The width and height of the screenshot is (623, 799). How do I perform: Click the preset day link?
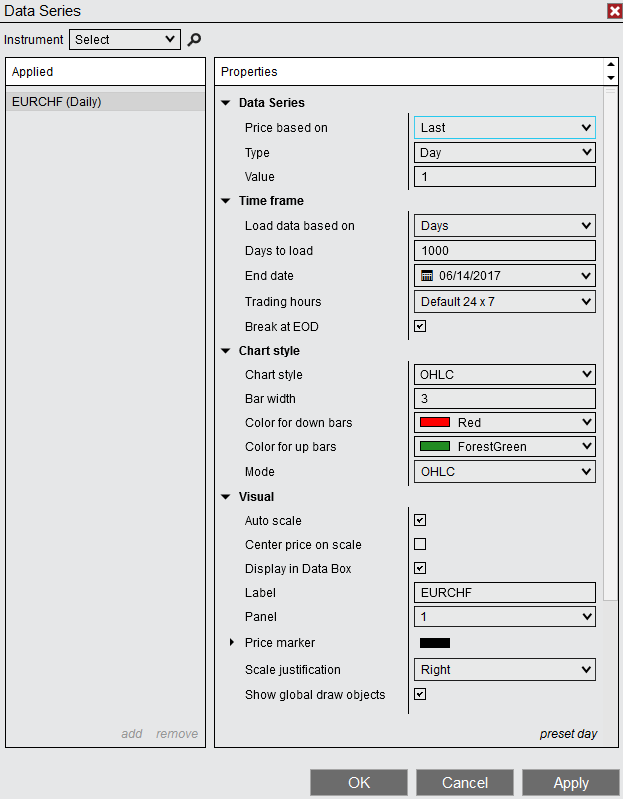point(568,734)
